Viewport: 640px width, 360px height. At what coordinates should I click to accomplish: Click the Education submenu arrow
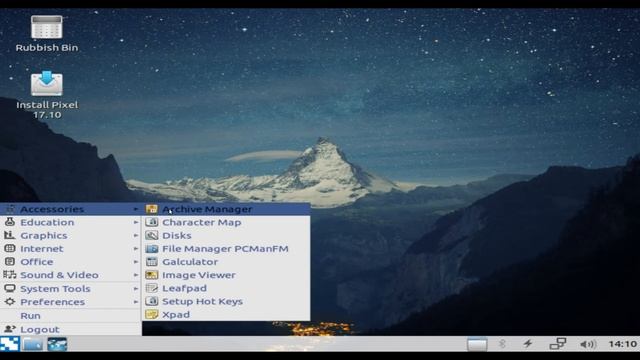pos(136,222)
